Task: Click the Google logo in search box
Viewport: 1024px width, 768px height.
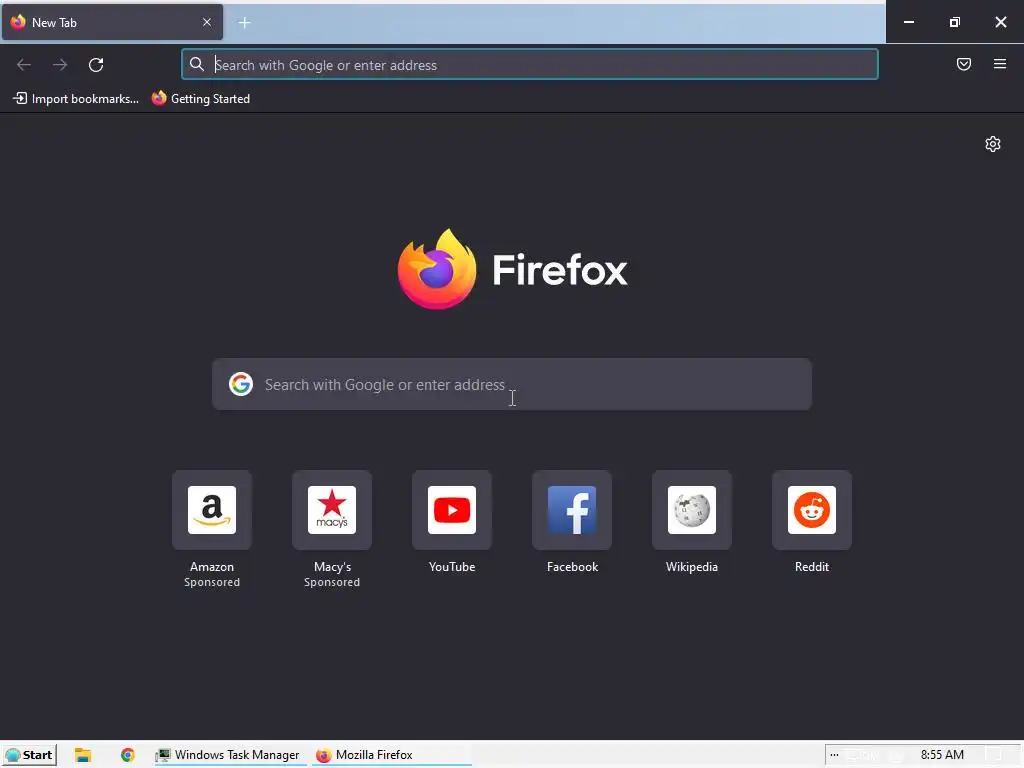Action: pos(241,384)
